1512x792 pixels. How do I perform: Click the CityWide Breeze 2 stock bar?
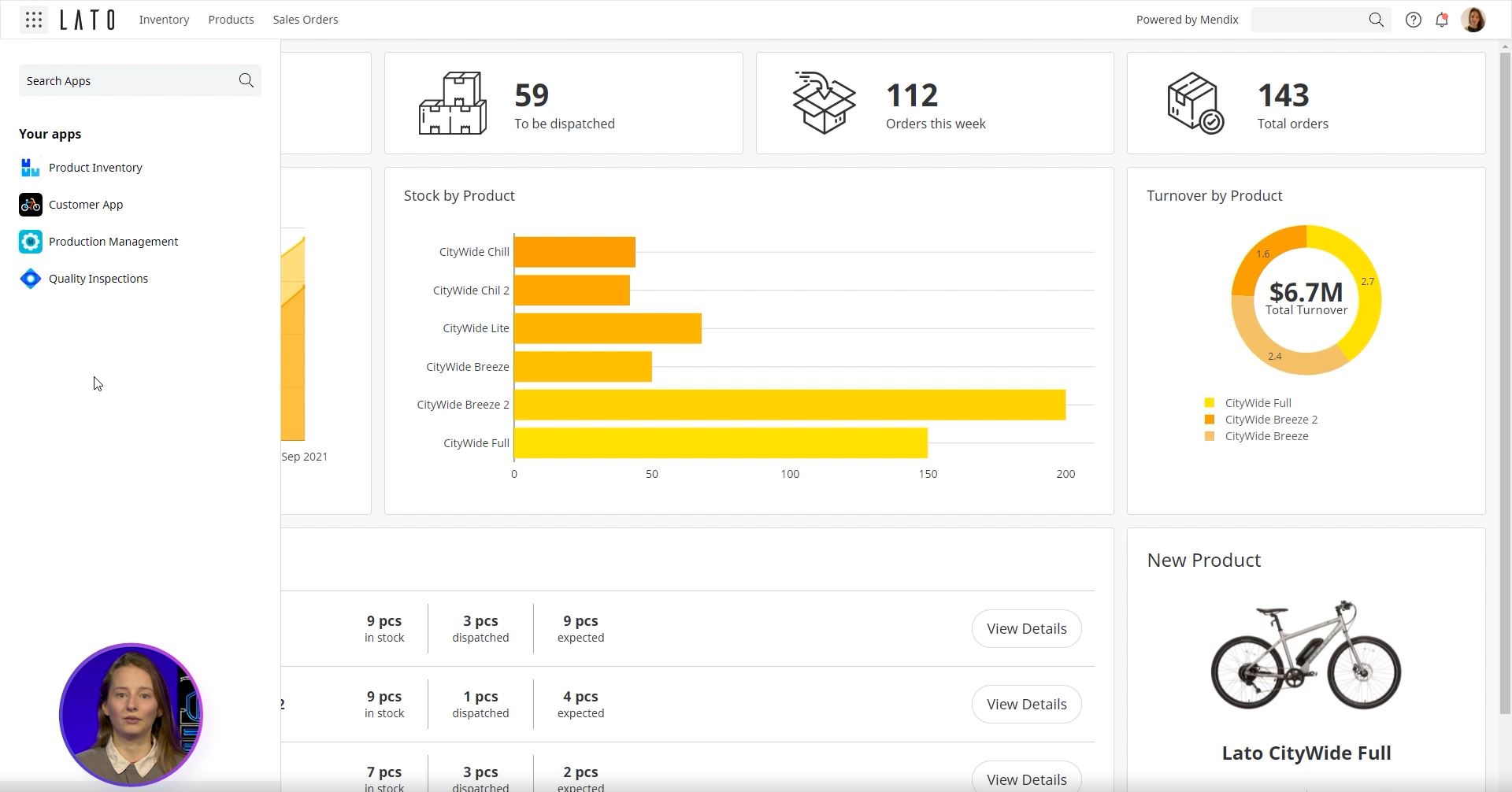pos(789,405)
